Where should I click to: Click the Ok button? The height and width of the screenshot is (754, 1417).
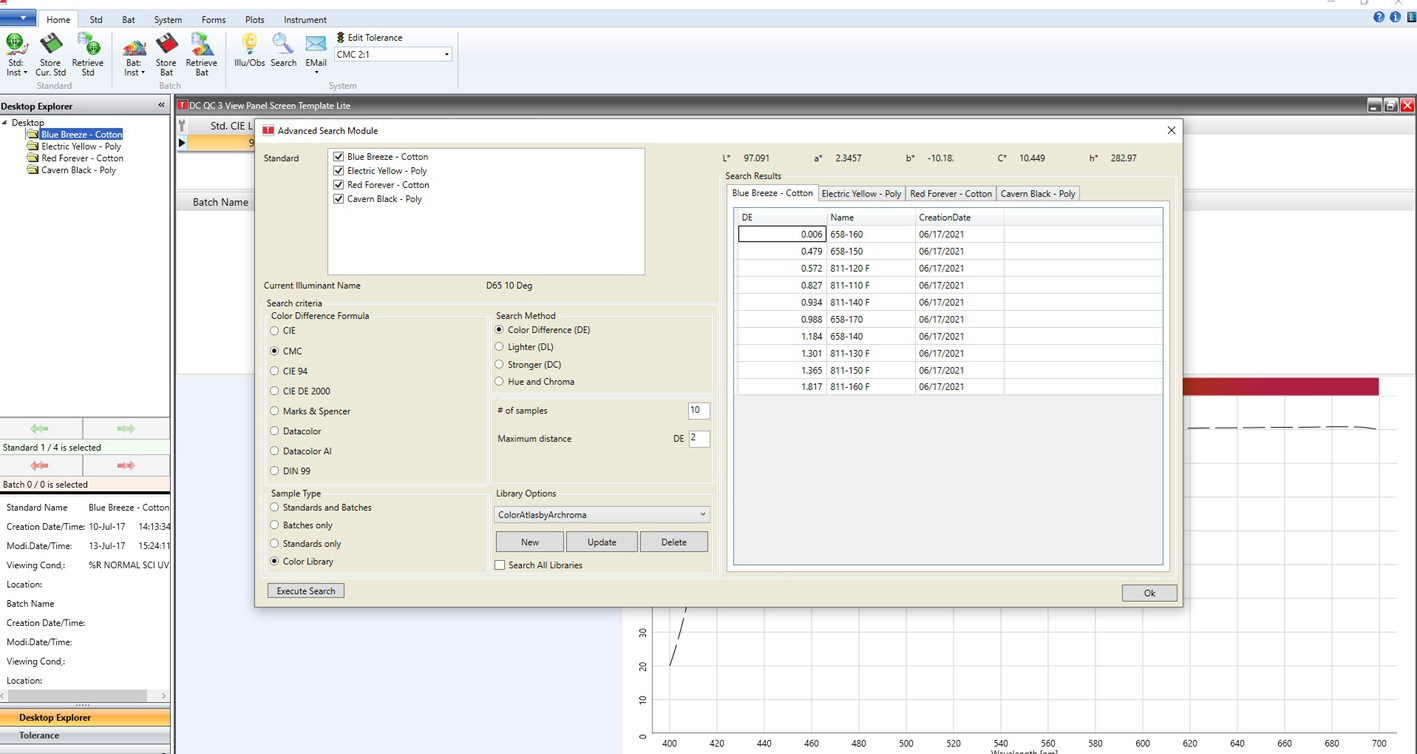pyautogui.click(x=1149, y=593)
